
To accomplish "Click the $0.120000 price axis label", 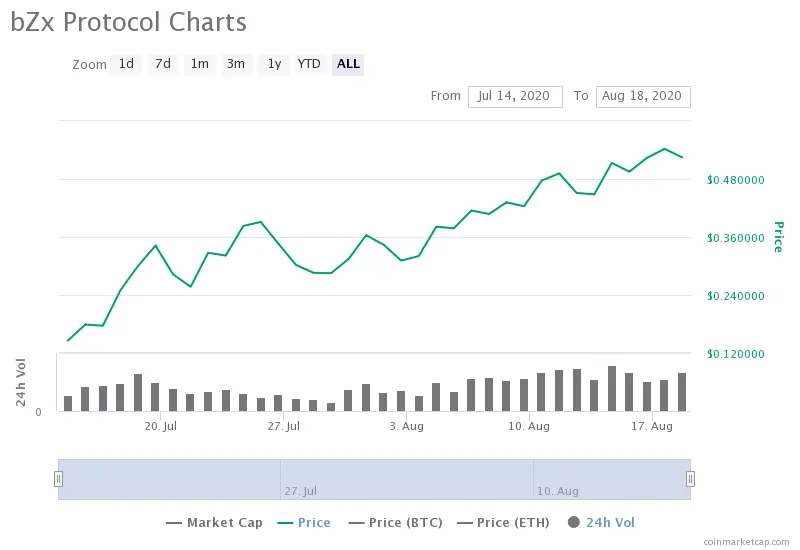I will pos(736,354).
